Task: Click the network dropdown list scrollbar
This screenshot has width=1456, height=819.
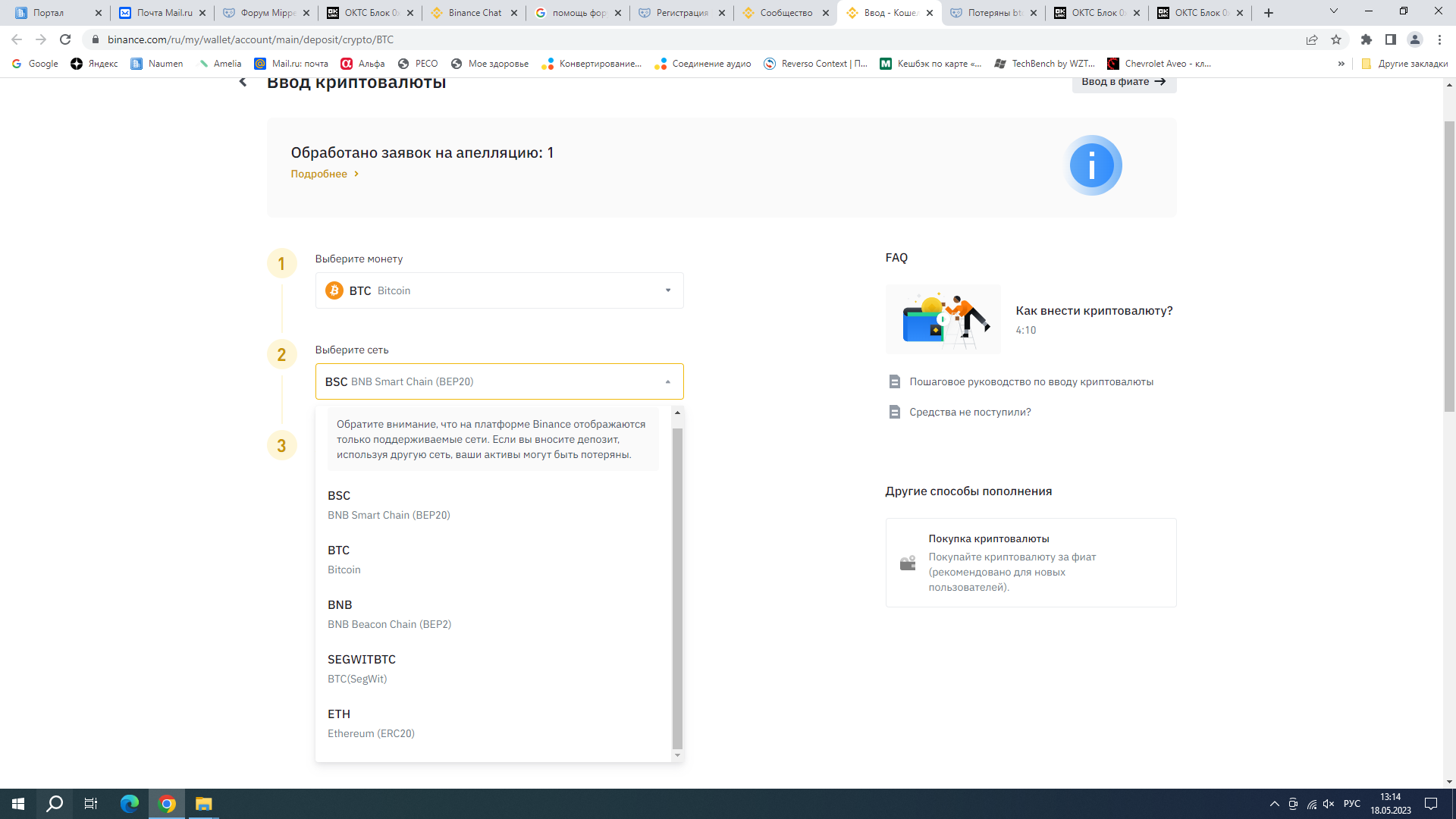Action: tap(677, 588)
